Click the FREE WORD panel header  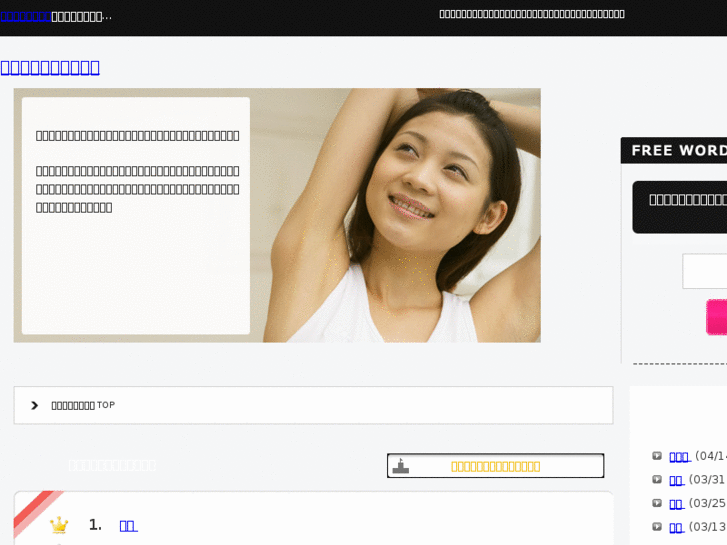(674, 150)
